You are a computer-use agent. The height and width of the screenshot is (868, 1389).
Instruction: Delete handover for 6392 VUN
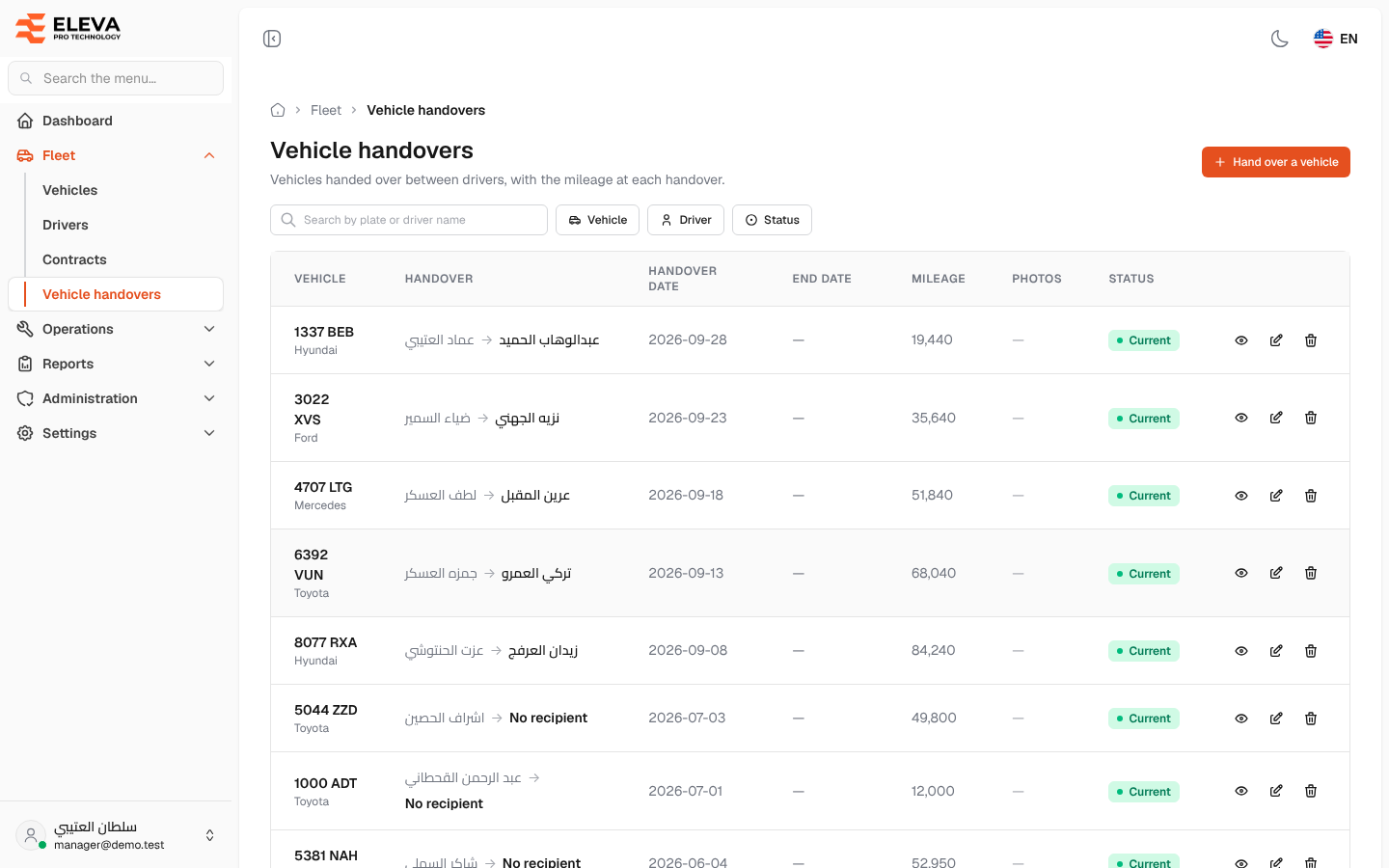(1311, 573)
